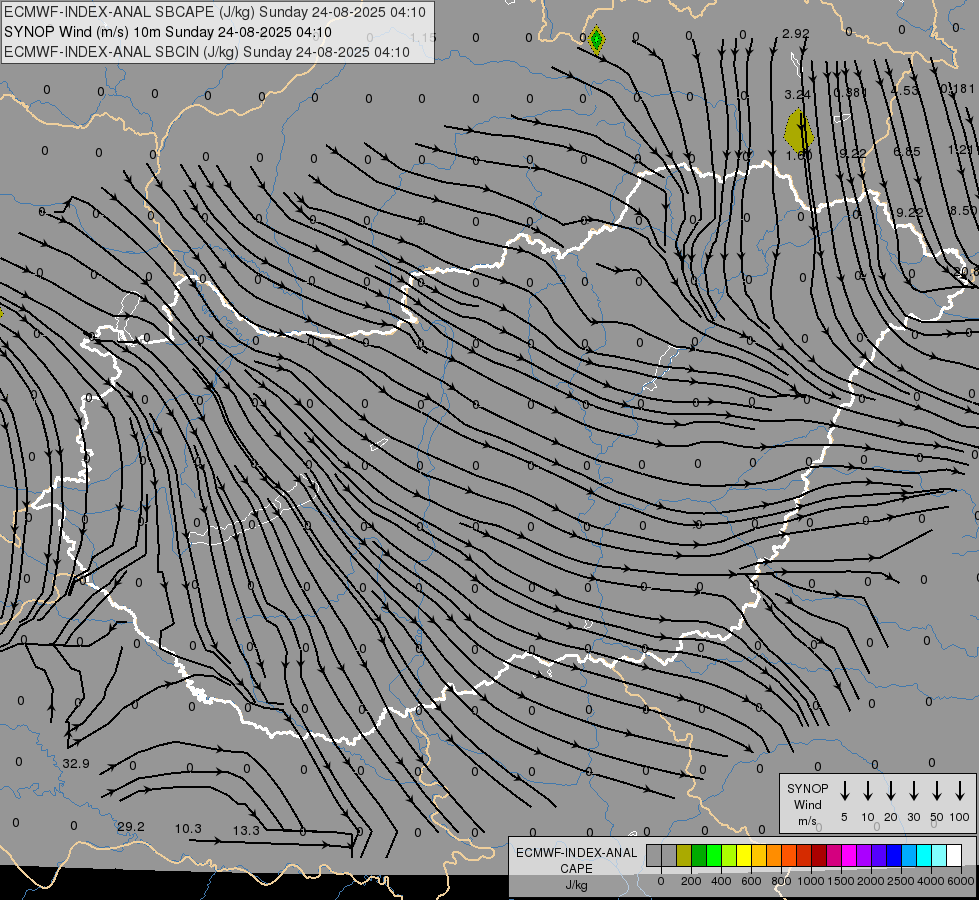Select the green diamond CAPE patch at top
This screenshot has width=979, height=900.
(596, 40)
